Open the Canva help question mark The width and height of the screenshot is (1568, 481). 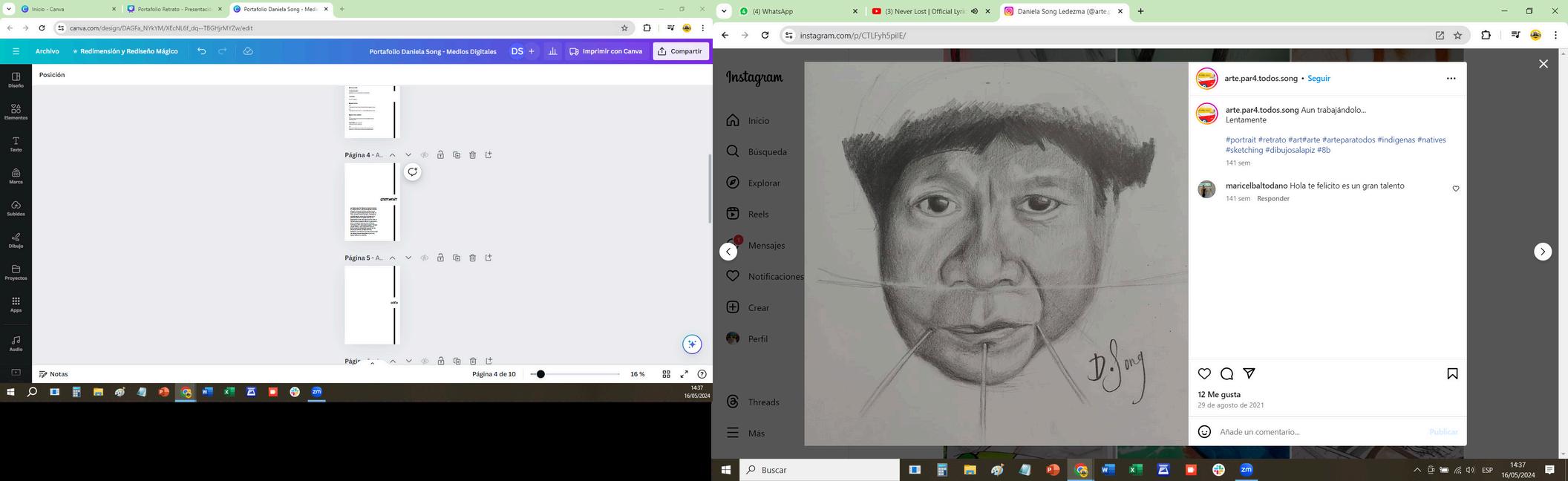[x=702, y=374]
